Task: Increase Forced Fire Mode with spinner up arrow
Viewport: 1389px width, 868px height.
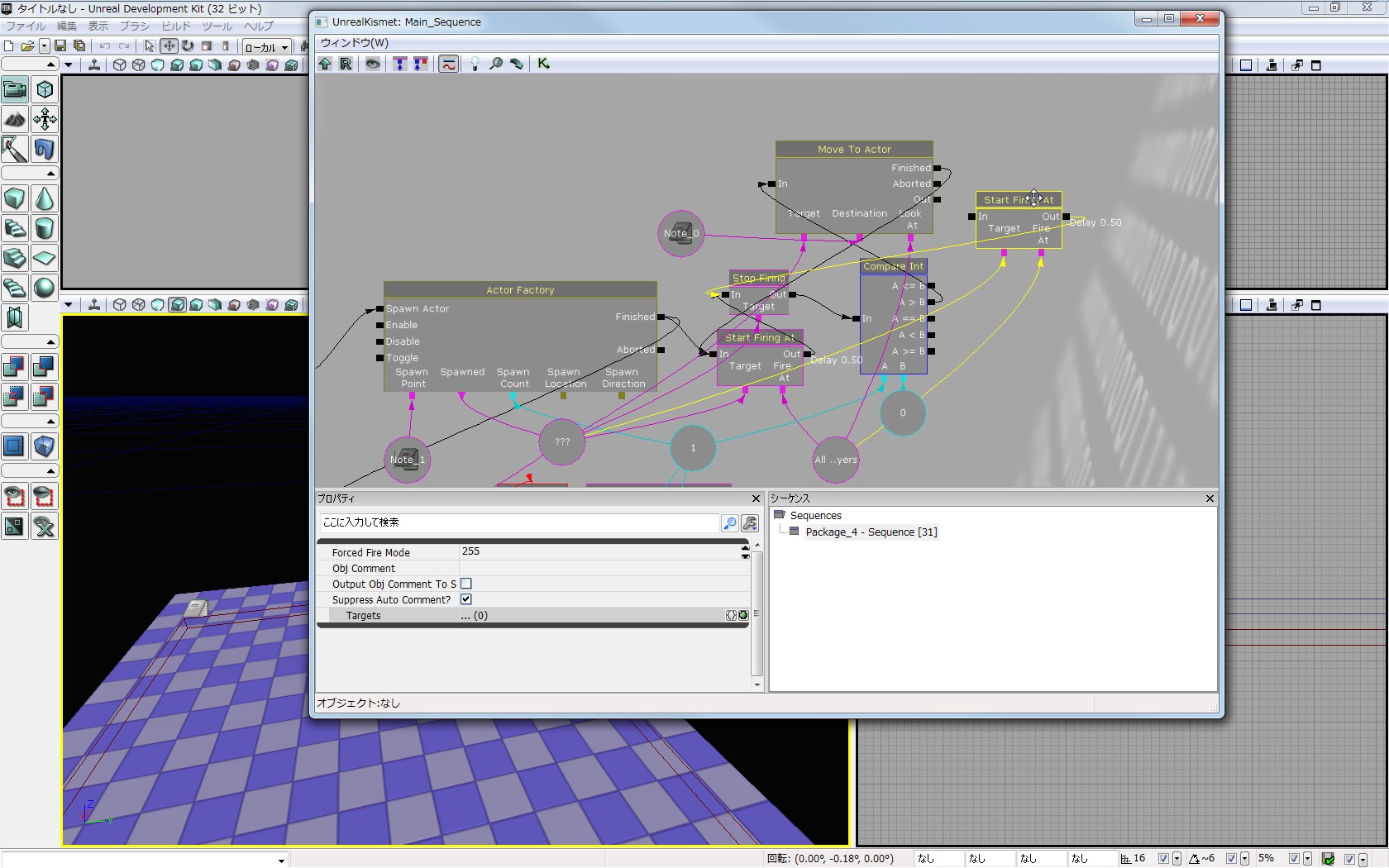Action: pyautogui.click(x=745, y=547)
